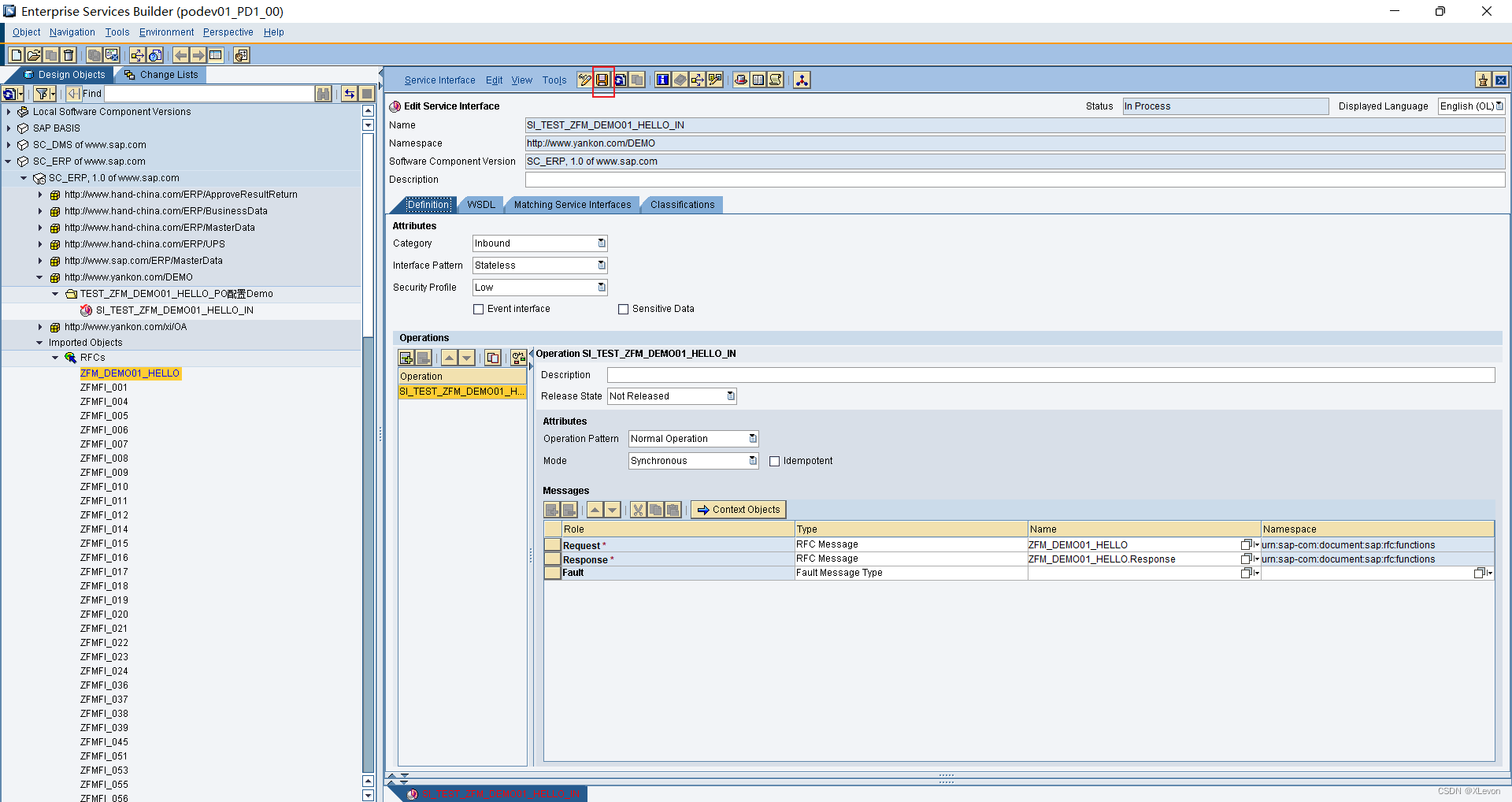Click the scissors cut icon under Messages

click(637, 510)
